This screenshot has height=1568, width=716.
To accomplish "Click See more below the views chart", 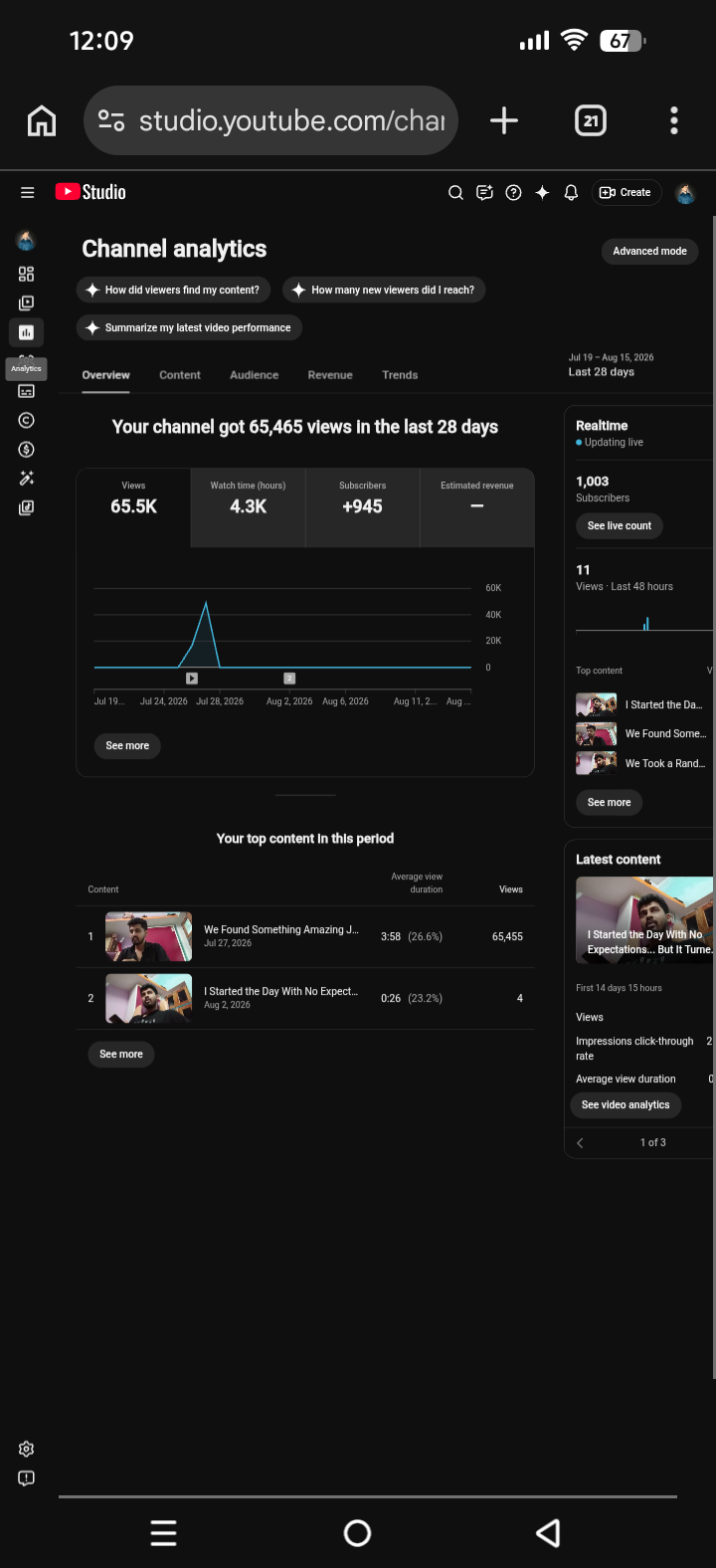I will tap(127, 746).
